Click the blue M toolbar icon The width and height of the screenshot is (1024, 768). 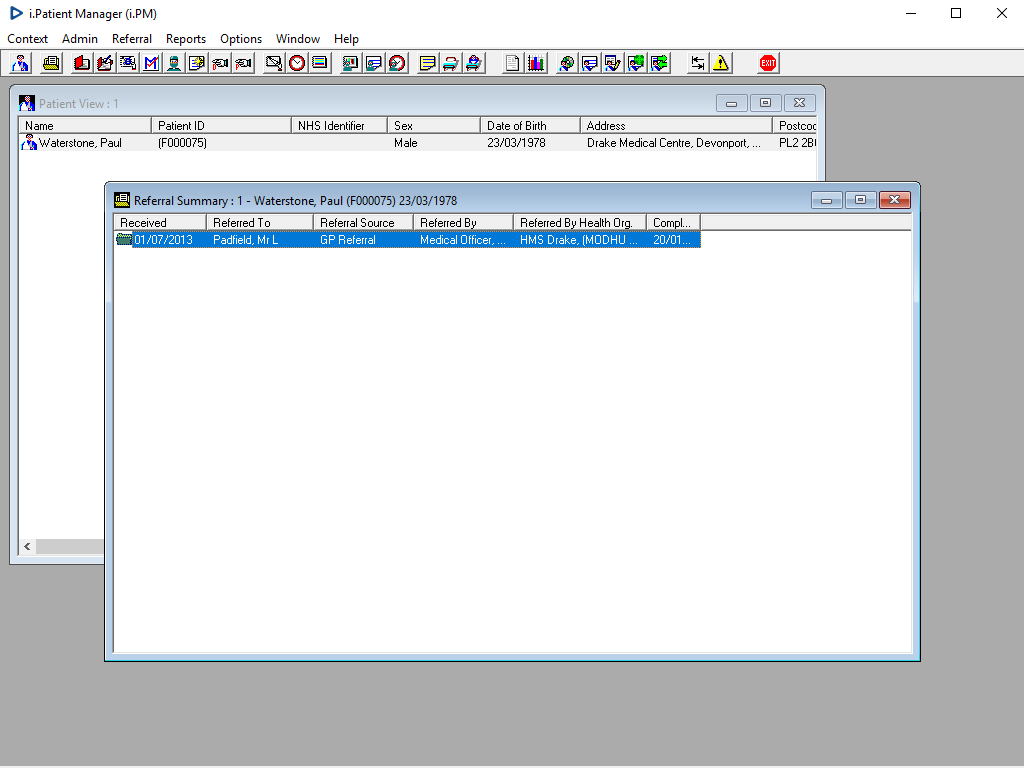point(151,63)
